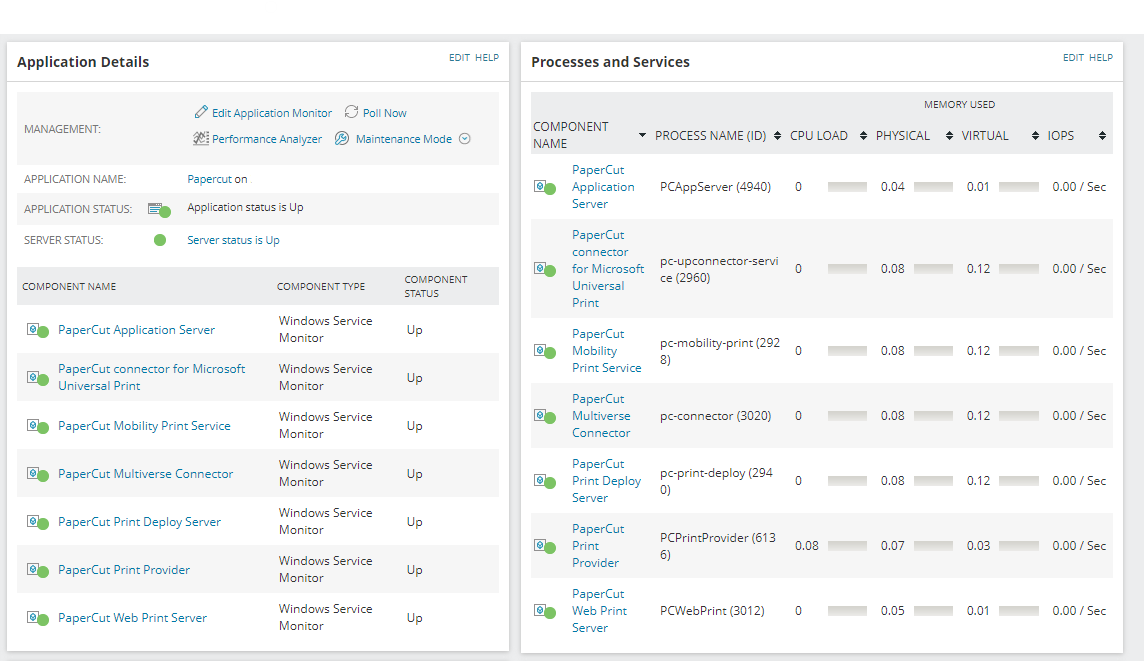Viewport: 1144px width, 661px height.
Task: Click the Maintenance Mode wrench icon
Action: [341, 138]
